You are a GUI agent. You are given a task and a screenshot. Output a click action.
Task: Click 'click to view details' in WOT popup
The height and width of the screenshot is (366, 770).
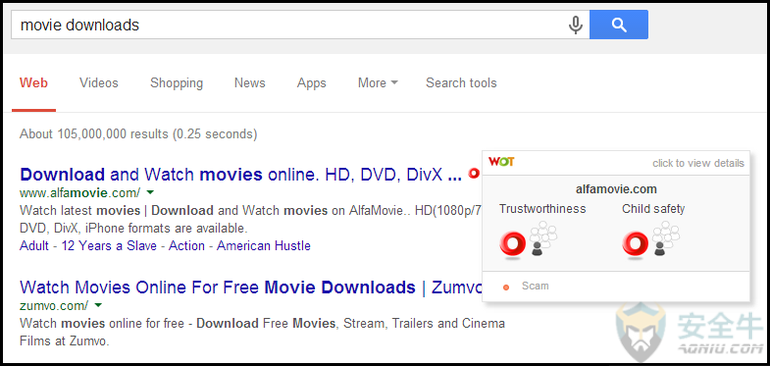coord(698,163)
